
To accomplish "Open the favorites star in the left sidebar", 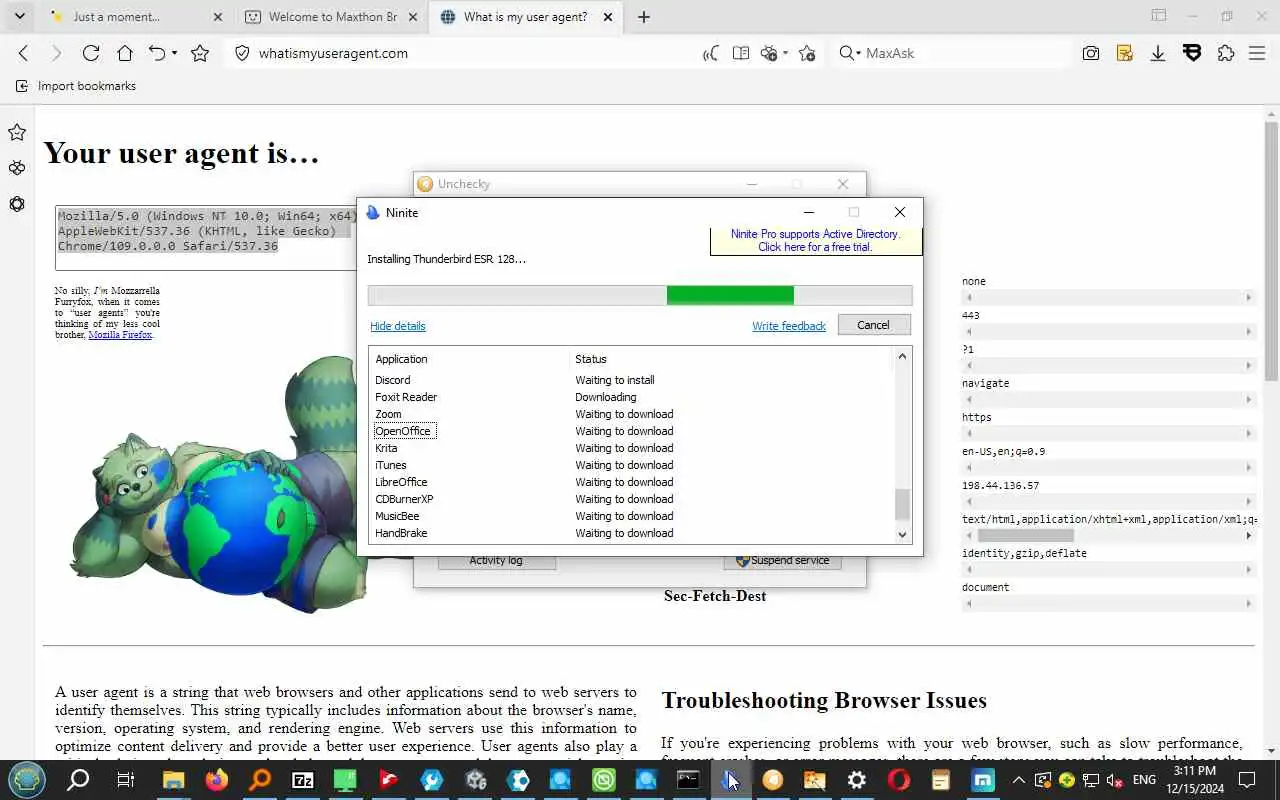I will click(17, 132).
